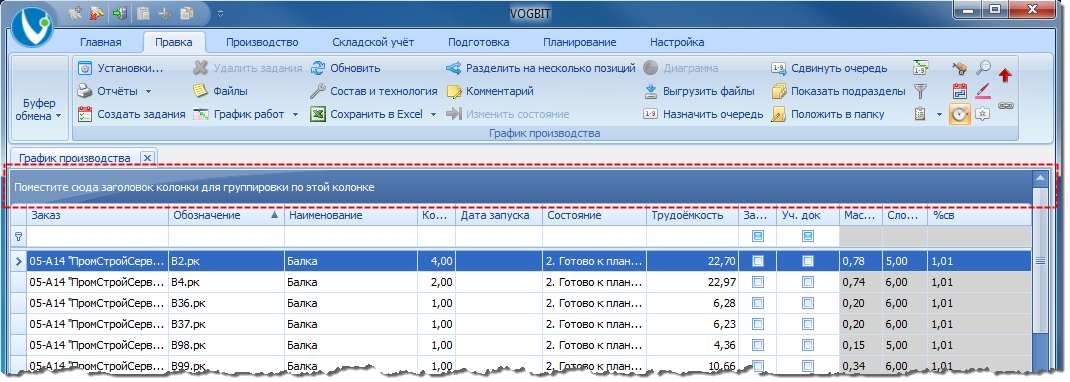
Task: Open Установки settings
Action: coord(120,68)
